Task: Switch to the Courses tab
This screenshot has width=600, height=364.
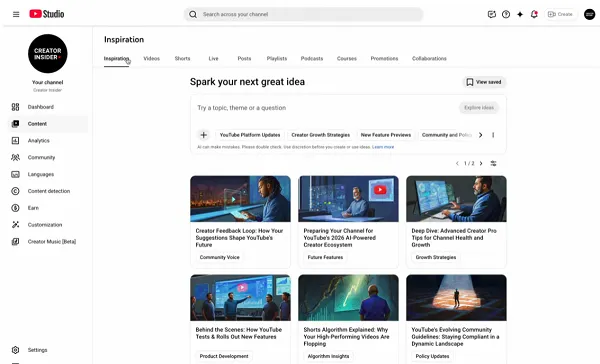Action: coord(347,59)
